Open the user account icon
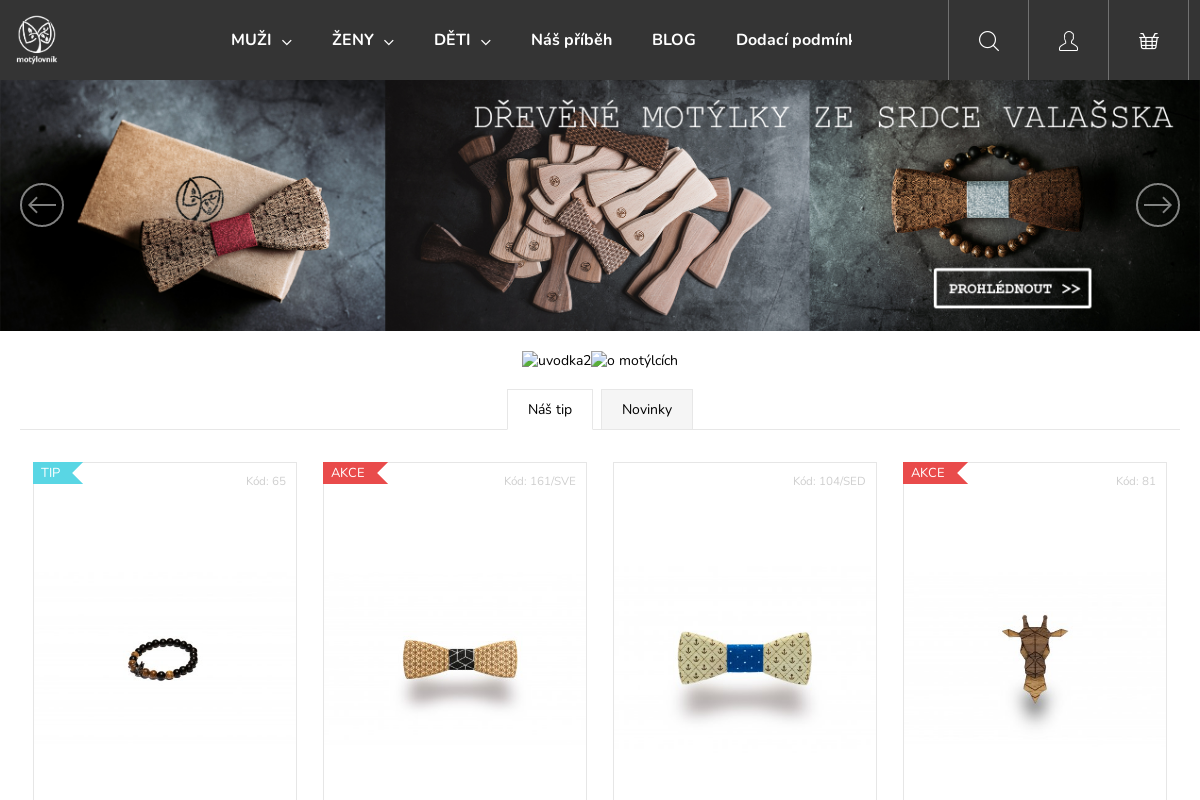 [x=1068, y=40]
